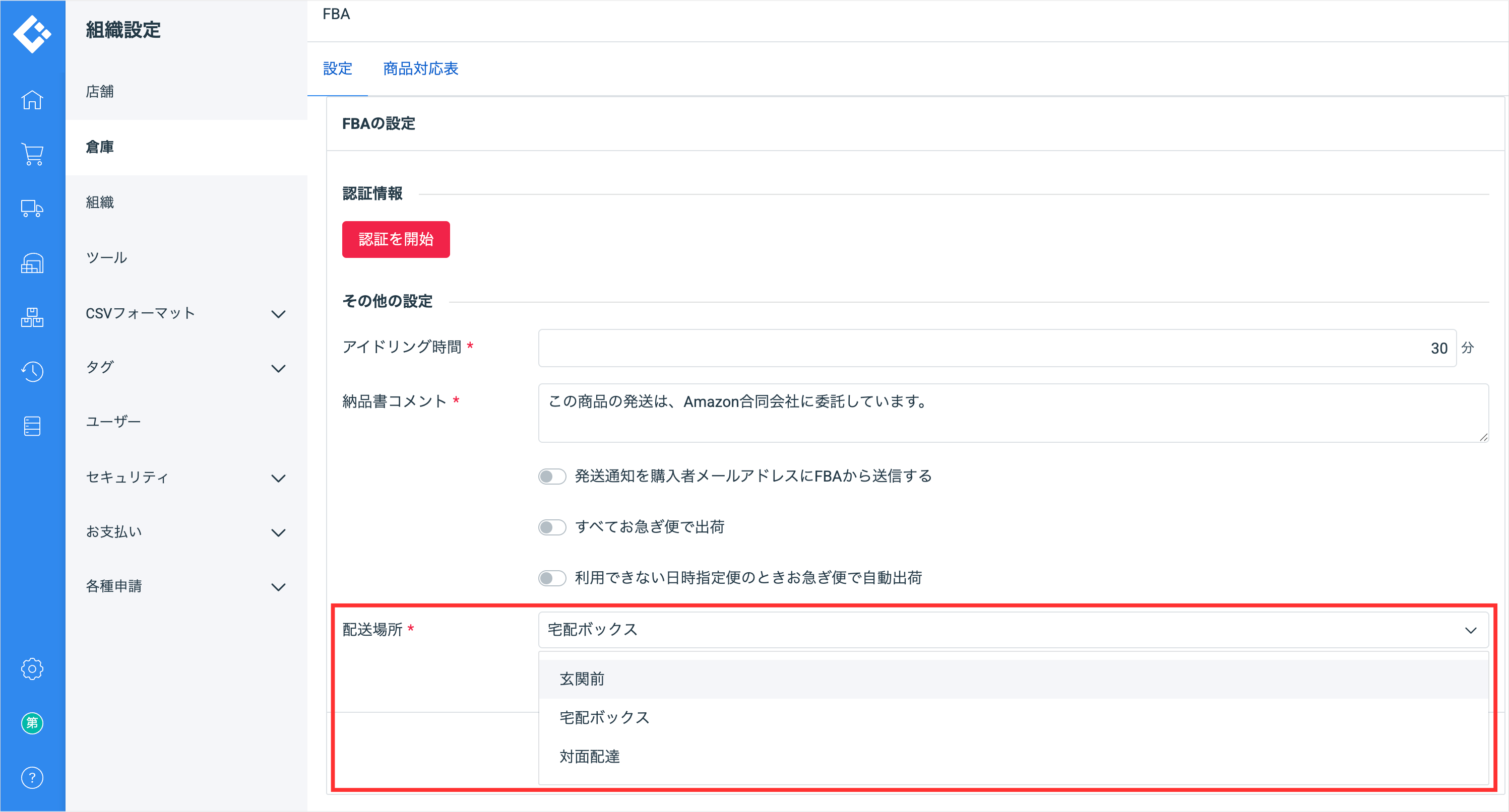Select 店舗 in the settings menu

[100, 92]
